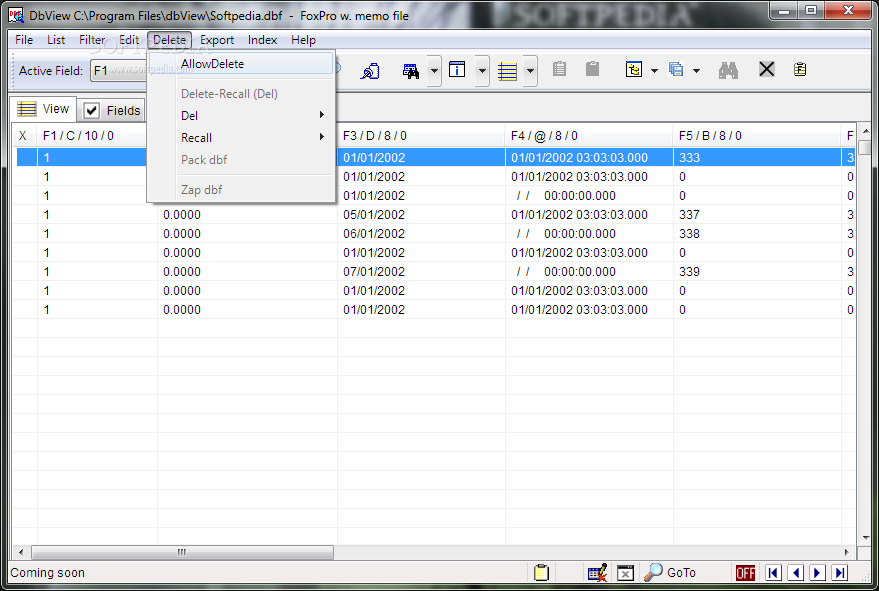The image size is (879, 591).
Task: Open the Filter menu
Action: pyautogui.click(x=92, y=40)
